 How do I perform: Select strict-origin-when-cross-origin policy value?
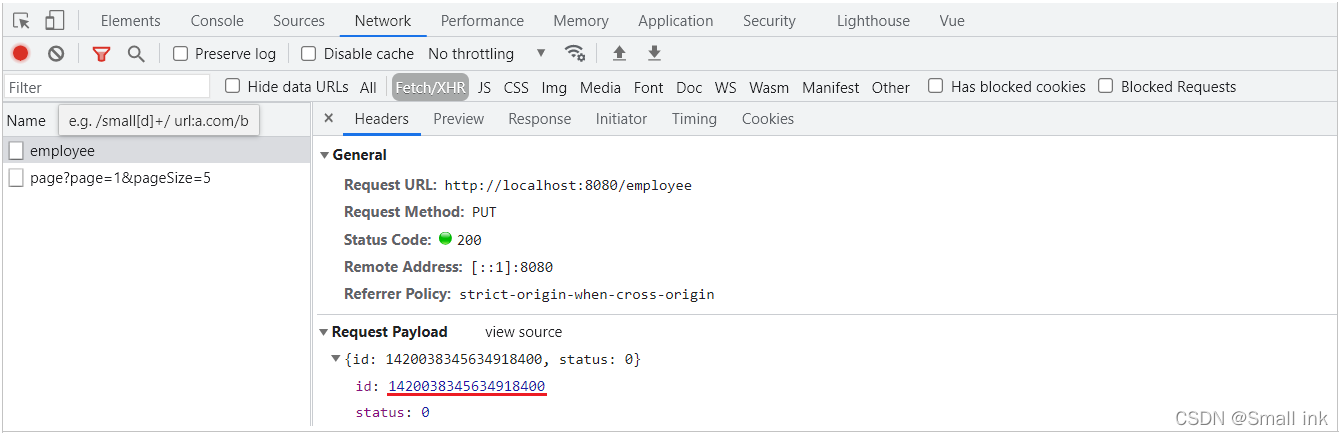[x=587, y=294]
